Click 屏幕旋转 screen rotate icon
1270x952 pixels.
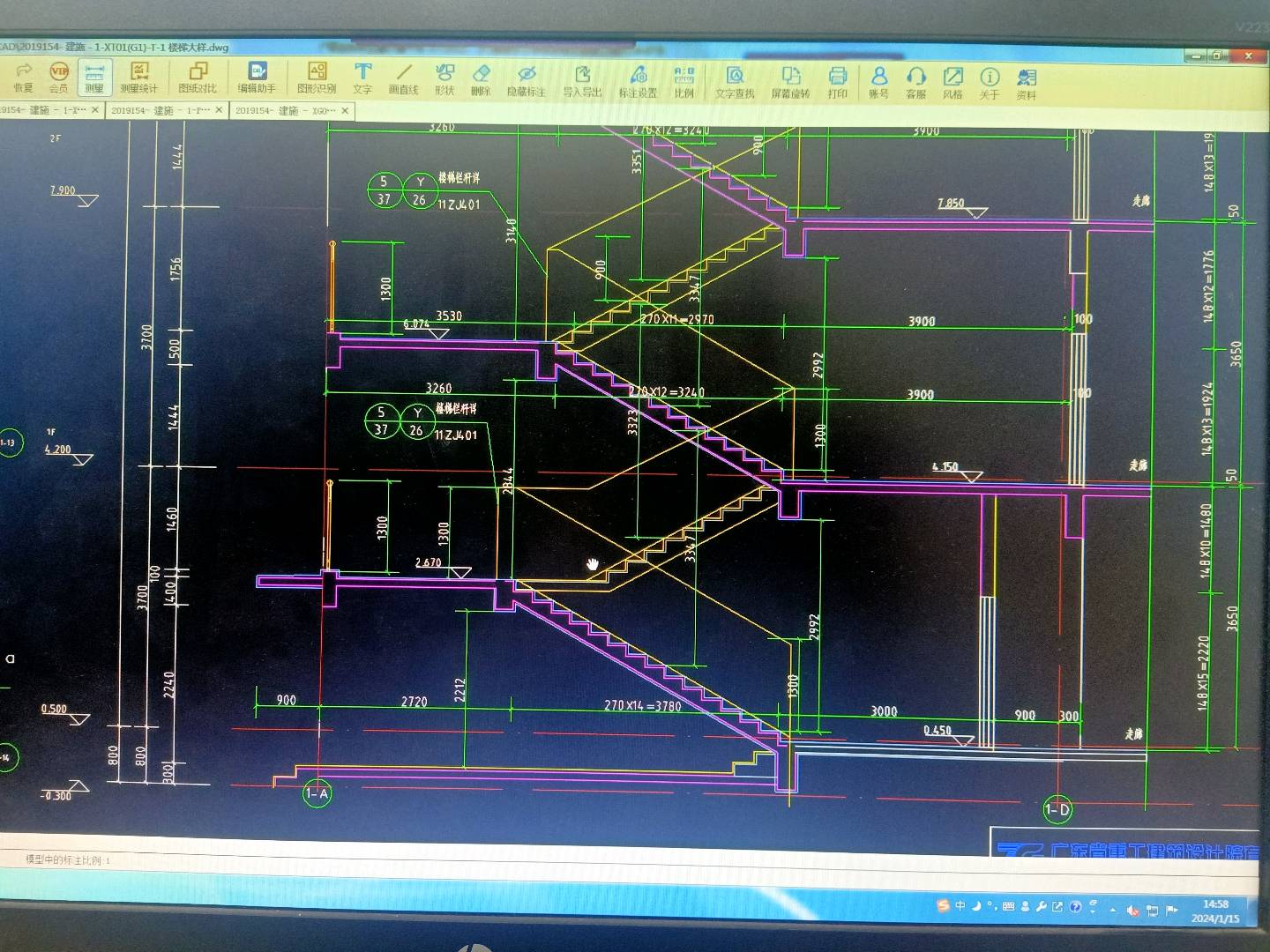[x=791, y=81]
